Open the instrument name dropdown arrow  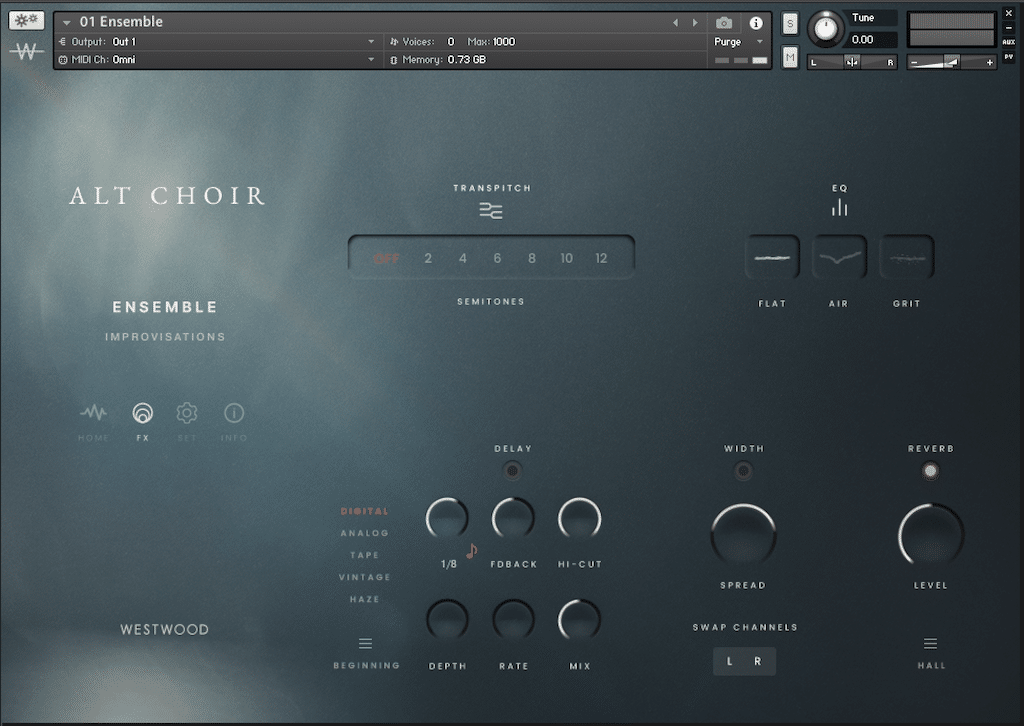pyautogui.click(x=67, y=23)
